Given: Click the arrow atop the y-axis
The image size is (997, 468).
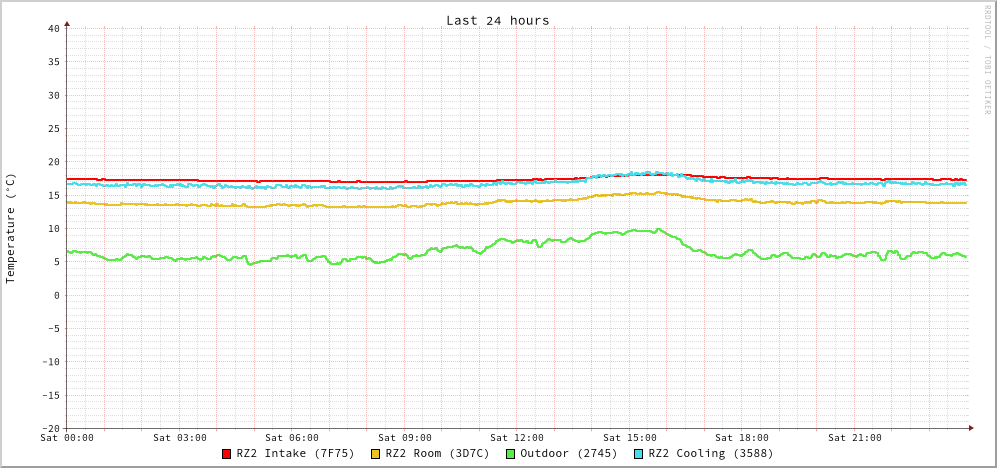Looking at the screenshot, I should (67, 23).
